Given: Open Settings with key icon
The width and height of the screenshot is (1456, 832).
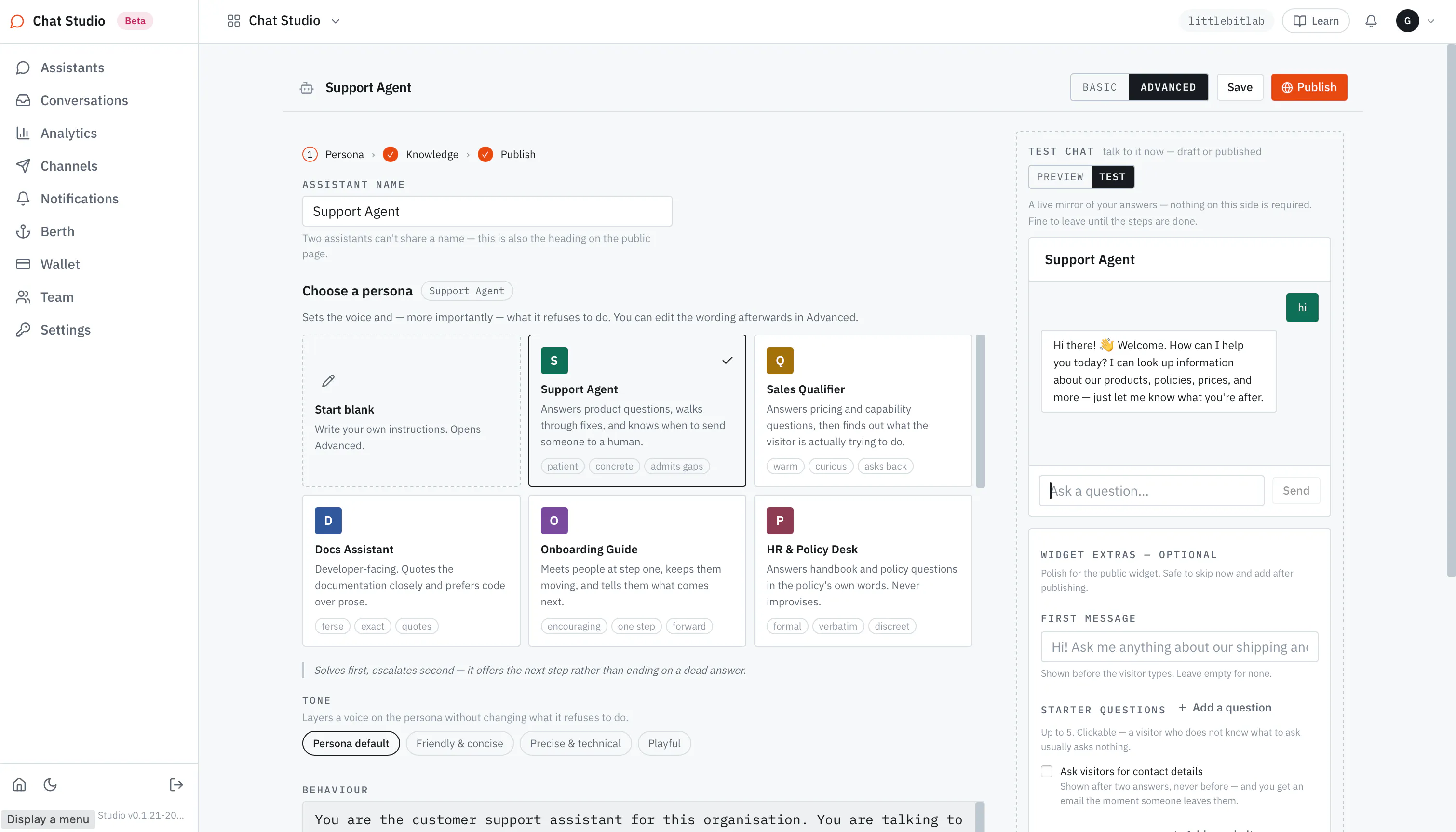Looking at the screenshot, I should pos(53,330).
